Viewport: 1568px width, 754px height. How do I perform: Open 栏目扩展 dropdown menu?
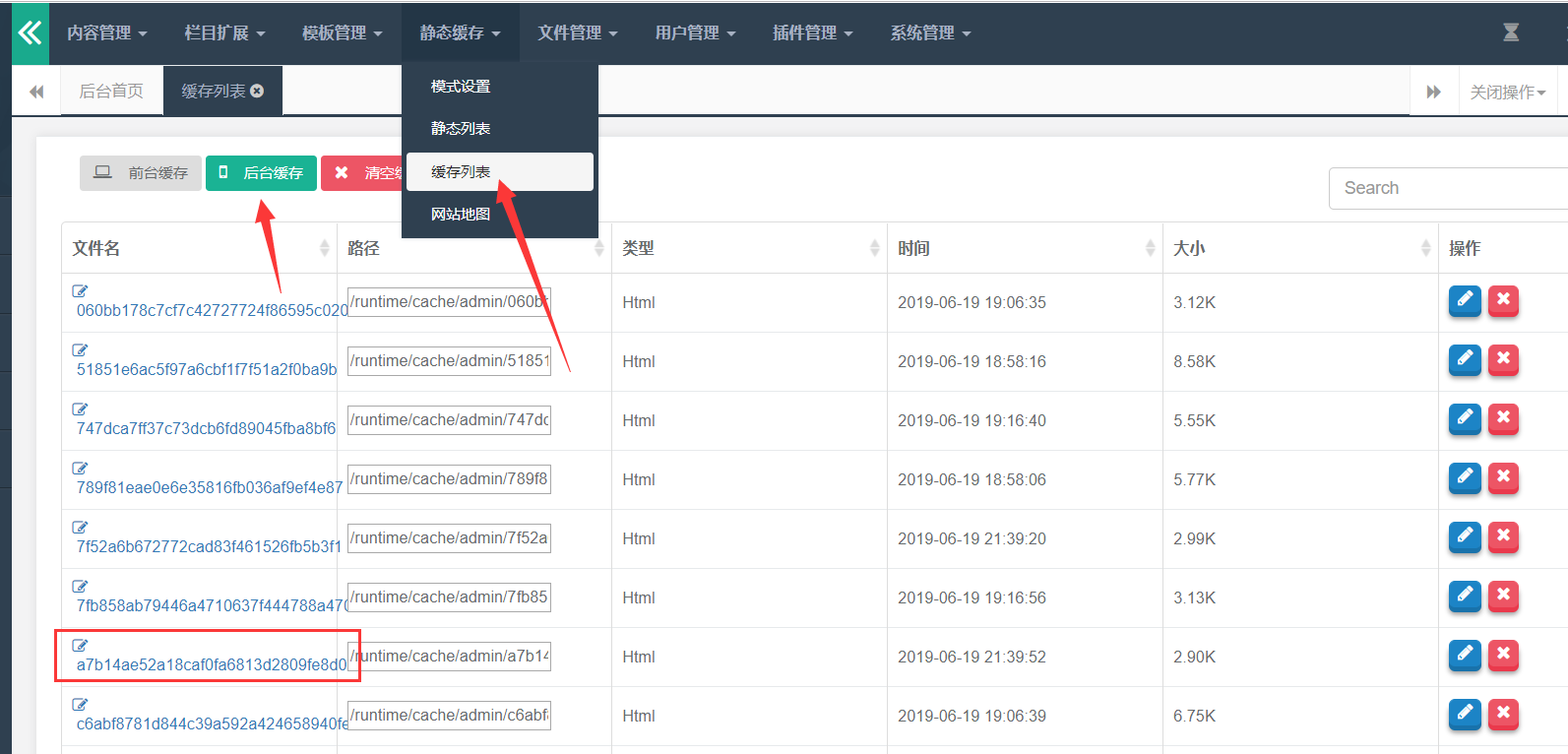(x=224, y=33)
